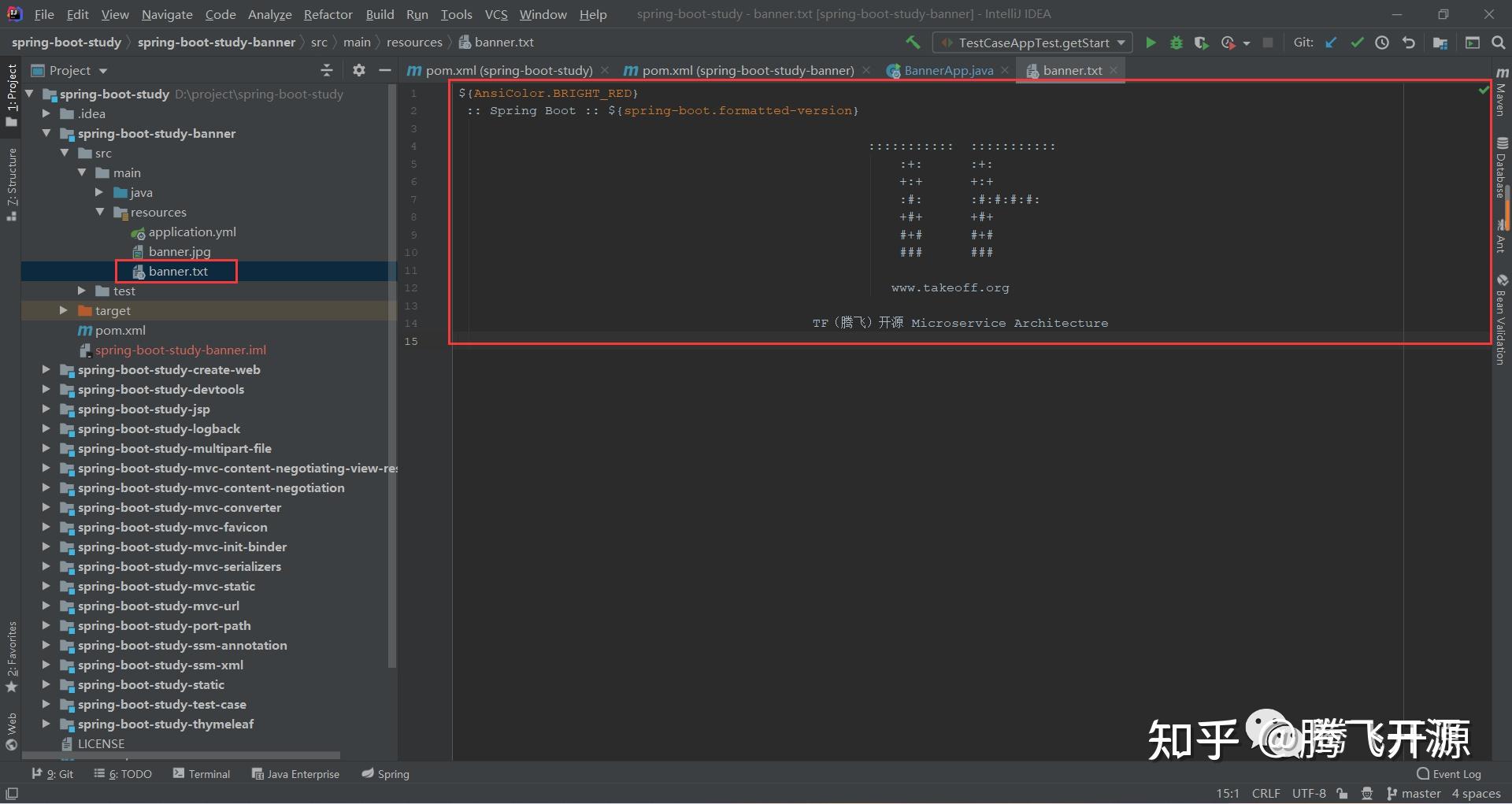1512x804 pixels.
Task: Run with Coverage
Action: coord(1202,43)
